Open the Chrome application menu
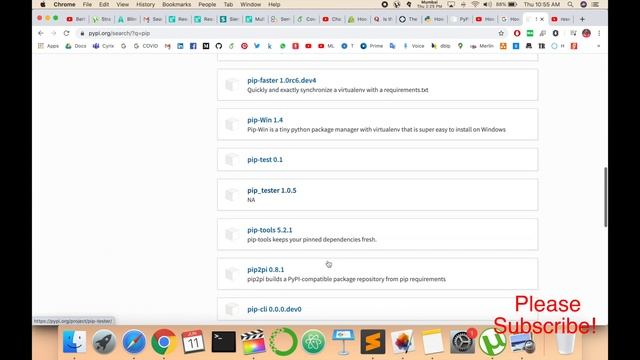This screenshot has height=360, width=640. 64,4
